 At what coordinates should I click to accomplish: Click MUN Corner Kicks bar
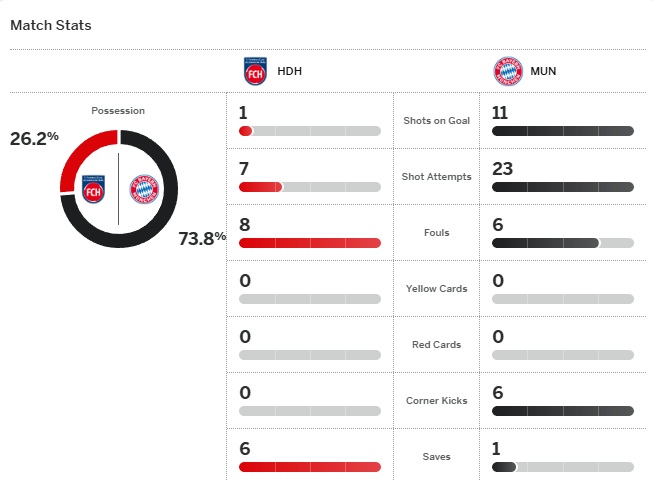coord(563,411)
